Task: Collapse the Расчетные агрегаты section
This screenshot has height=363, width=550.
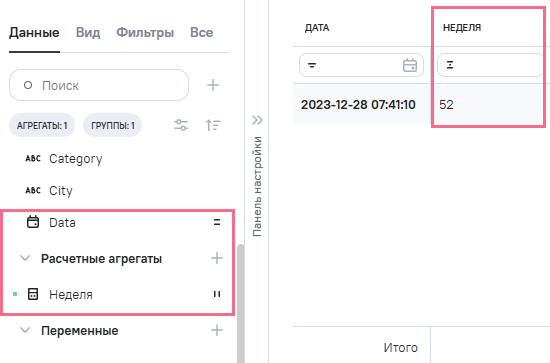Action: tap(25, 258)
